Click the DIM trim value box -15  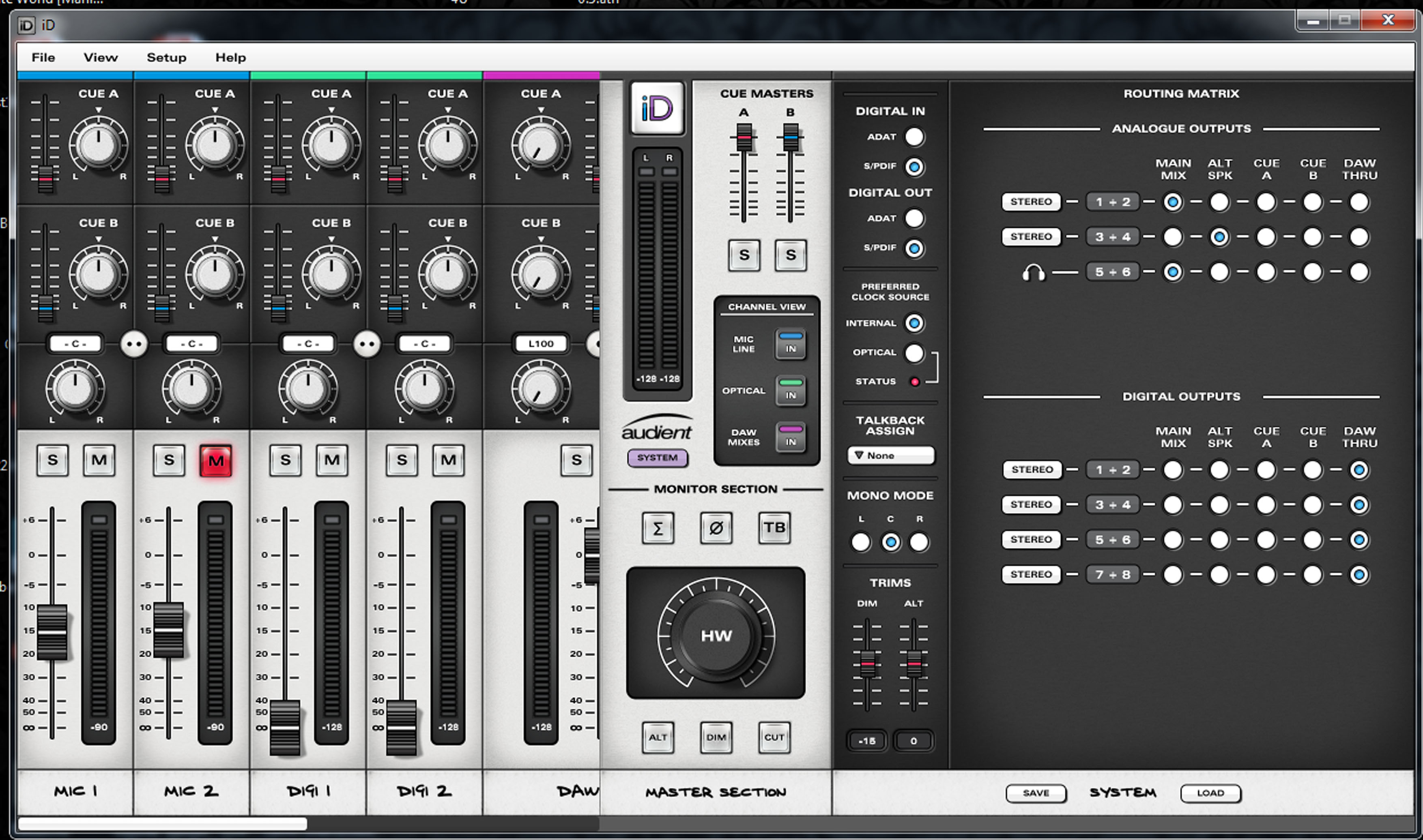coord(867,741)
